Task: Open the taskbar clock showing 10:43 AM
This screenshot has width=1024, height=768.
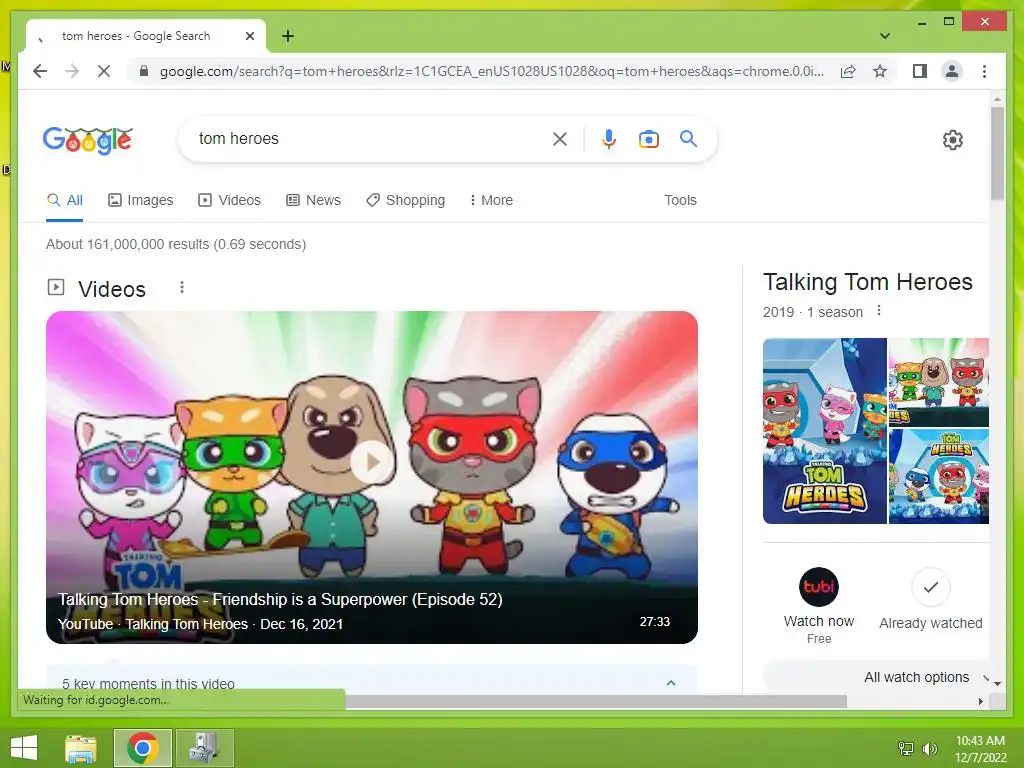Action: coord(980,748)
